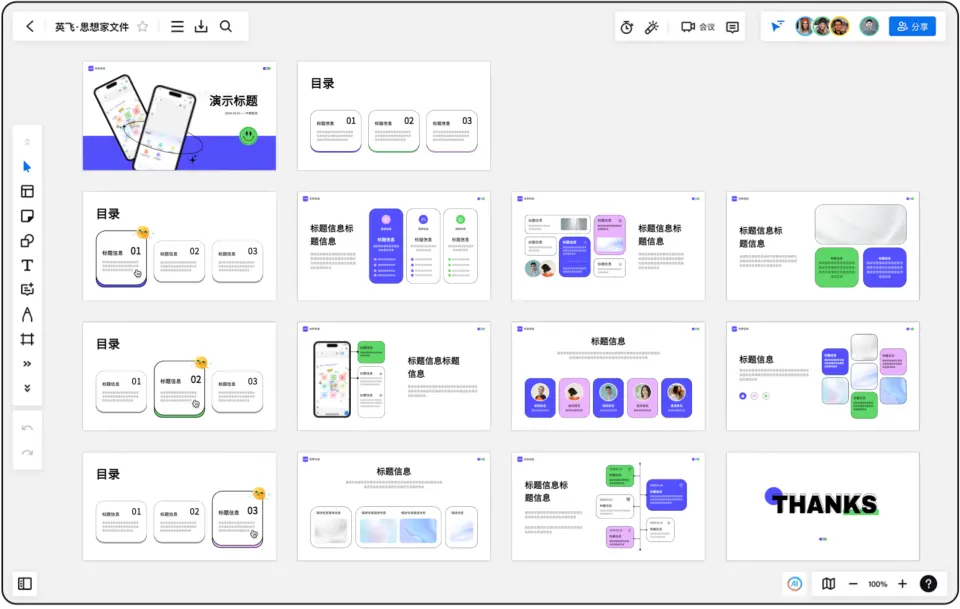Click the 英飞·思想家文件 file title

(92, 26)
